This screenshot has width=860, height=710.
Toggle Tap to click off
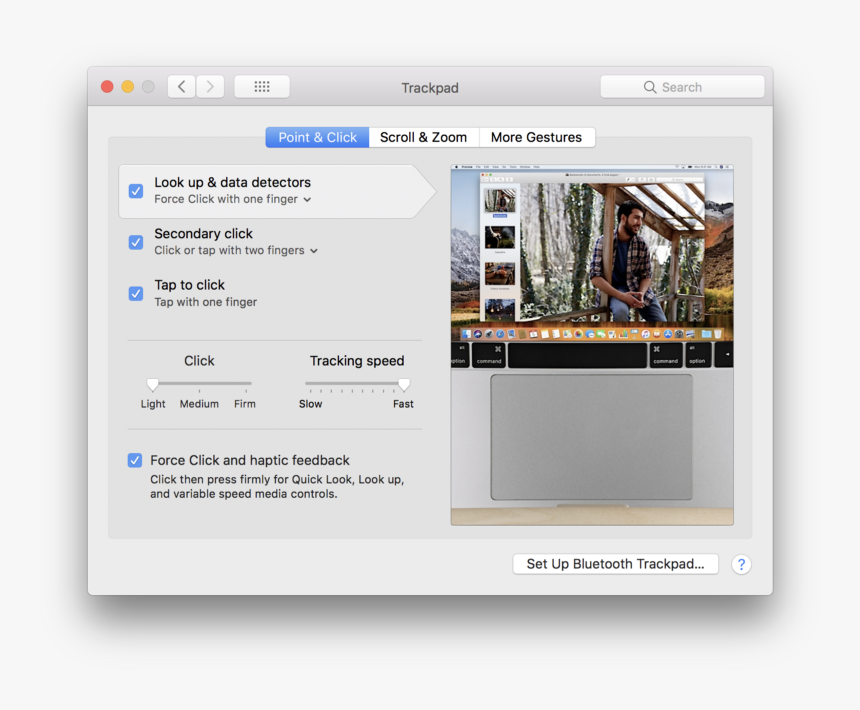[x=135, y=293]
